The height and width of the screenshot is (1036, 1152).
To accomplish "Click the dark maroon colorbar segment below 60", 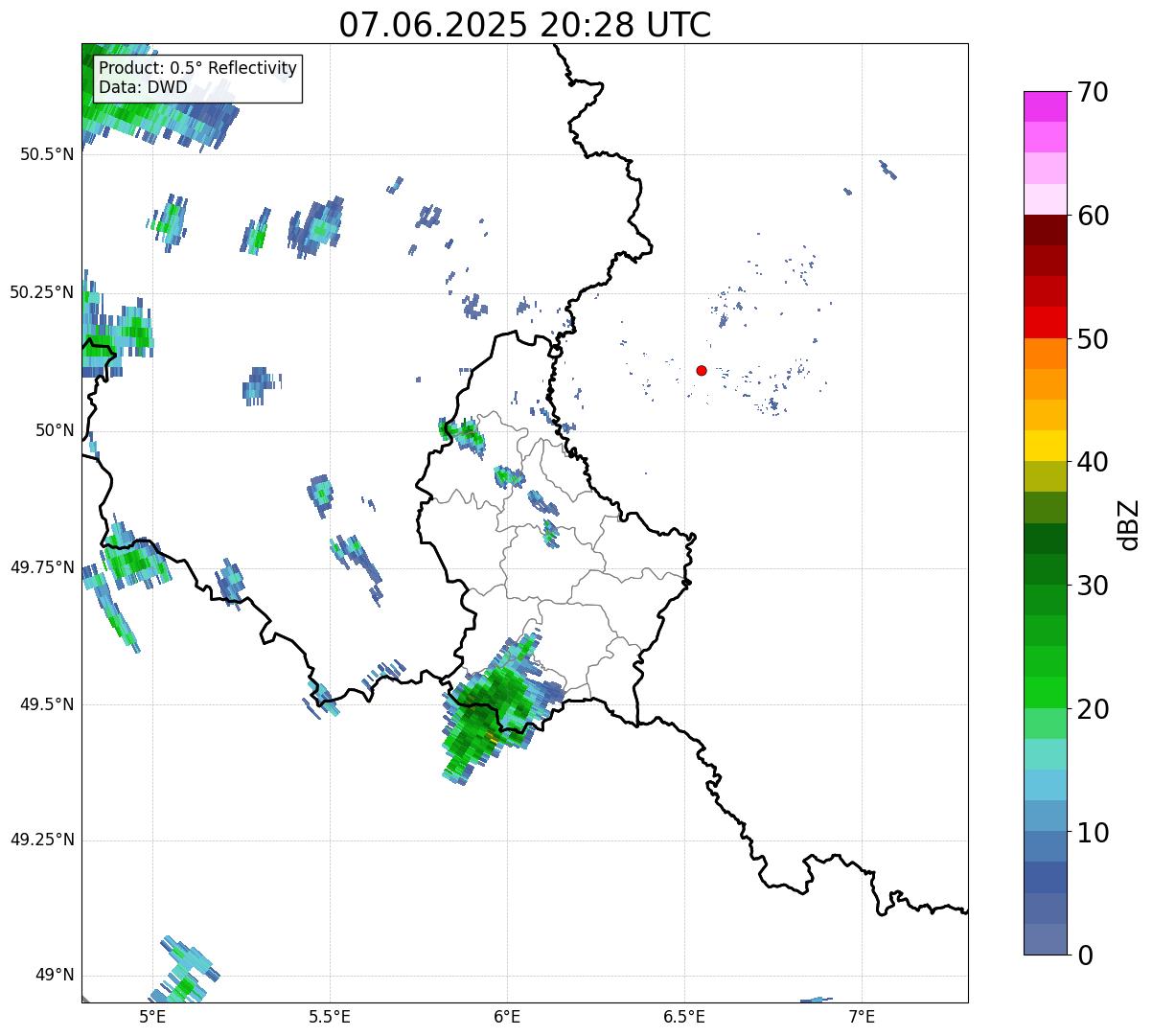I will [1045, 230].
